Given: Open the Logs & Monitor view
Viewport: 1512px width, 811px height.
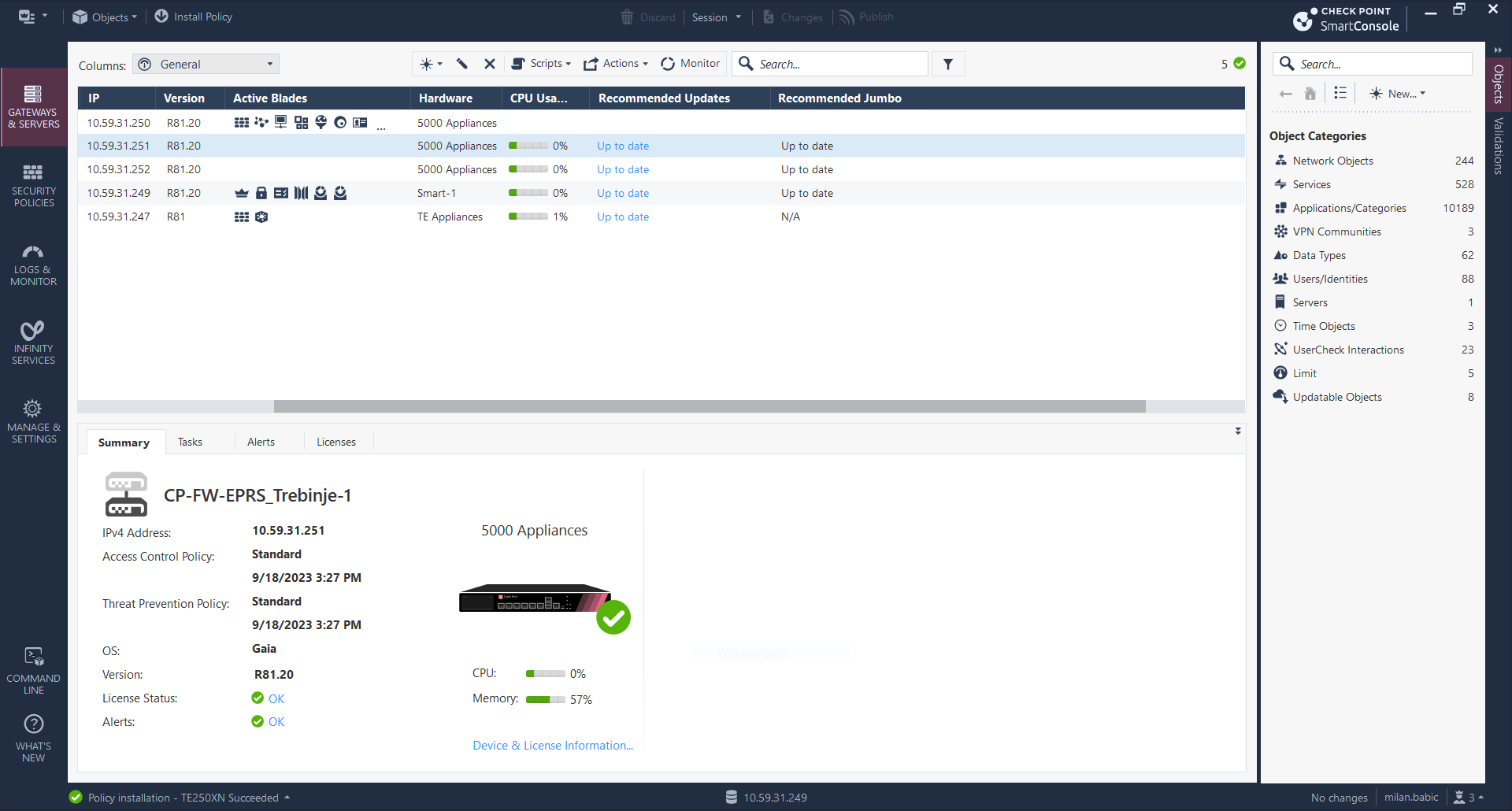Looking at the screenshot, I should point(34,265).
